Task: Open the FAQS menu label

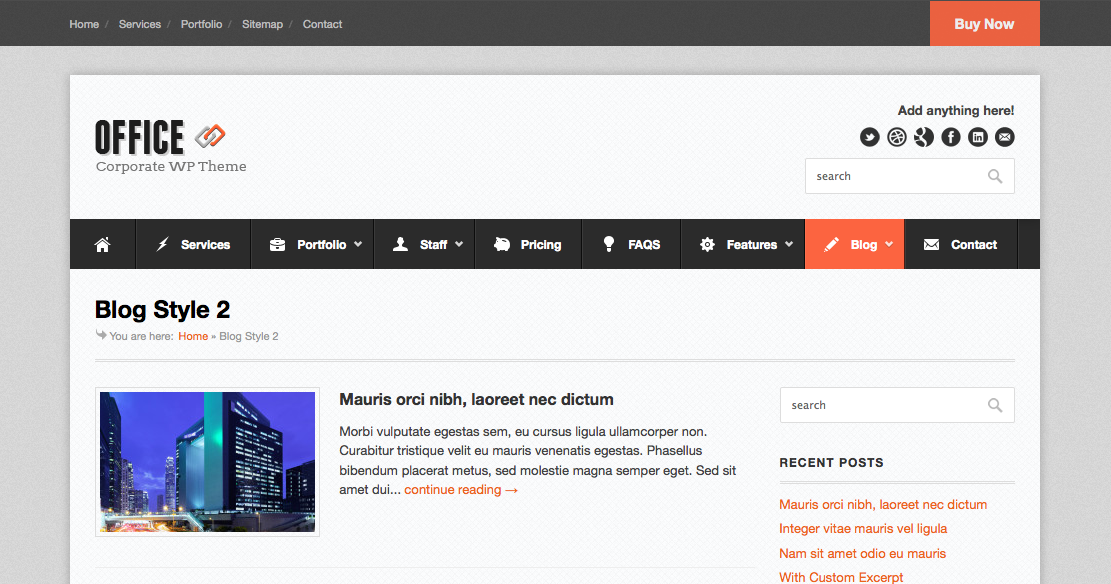Action: pos(644,245)
